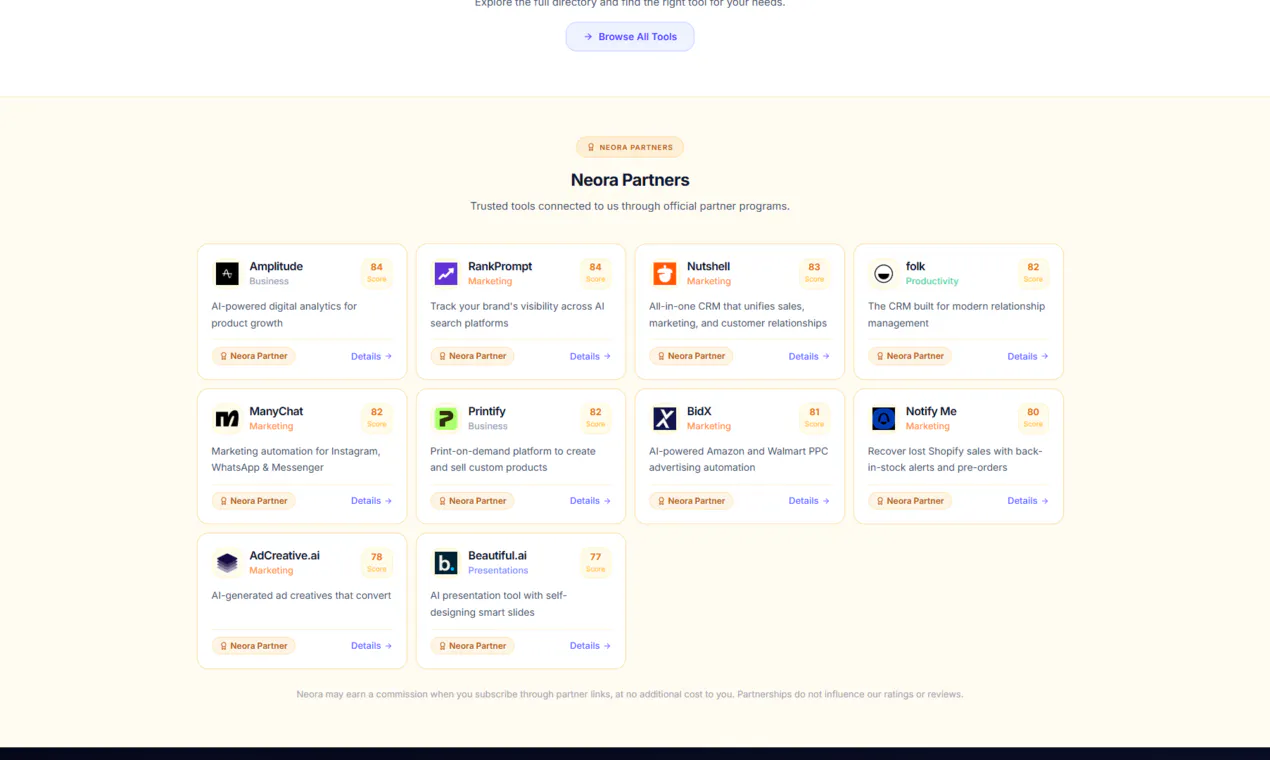Click Neora Partner badge on Beautiful.ai card

tap(473, 646)
